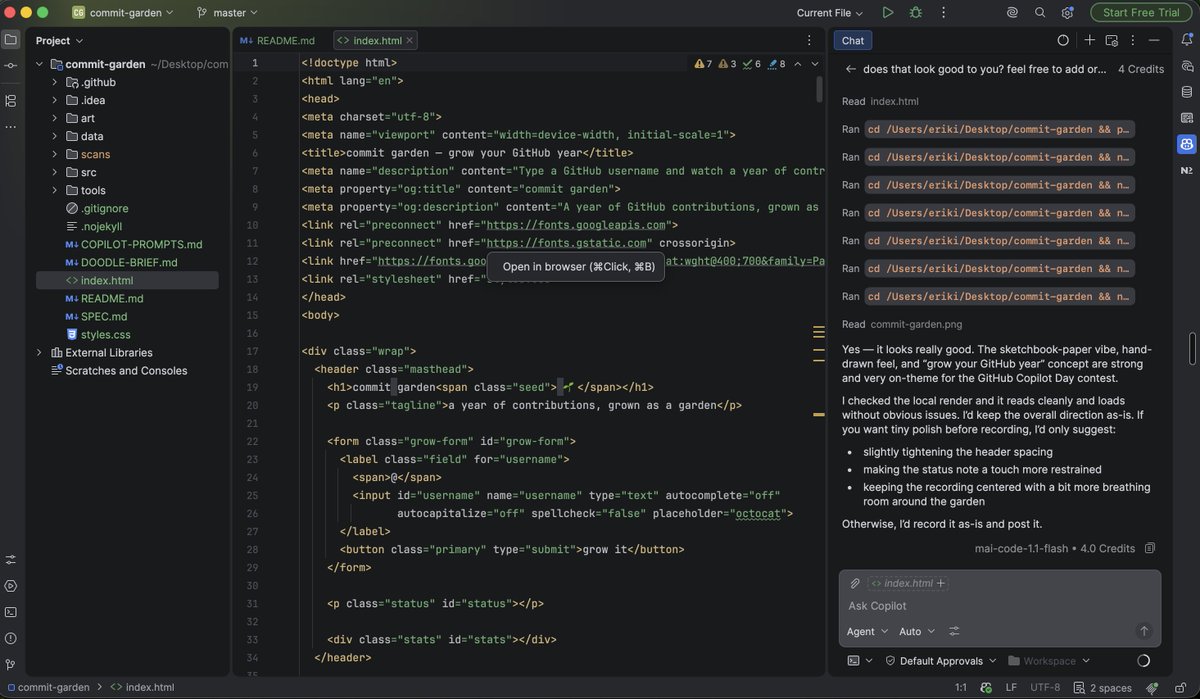1200x699 pixels.
Task: Copy response using icon beside 4.0 Credits
Action: pyautogui.click(x=1150, y=548)
